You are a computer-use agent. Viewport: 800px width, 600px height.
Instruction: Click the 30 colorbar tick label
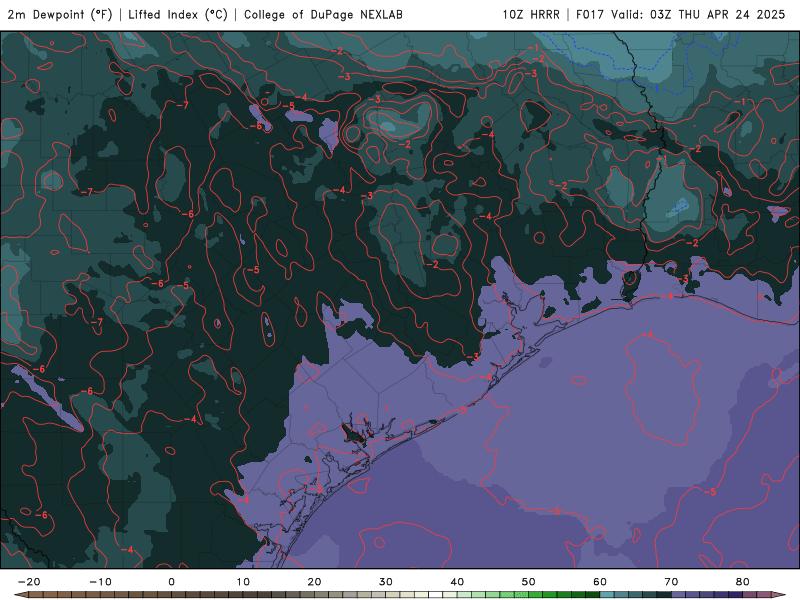point(386,582)
